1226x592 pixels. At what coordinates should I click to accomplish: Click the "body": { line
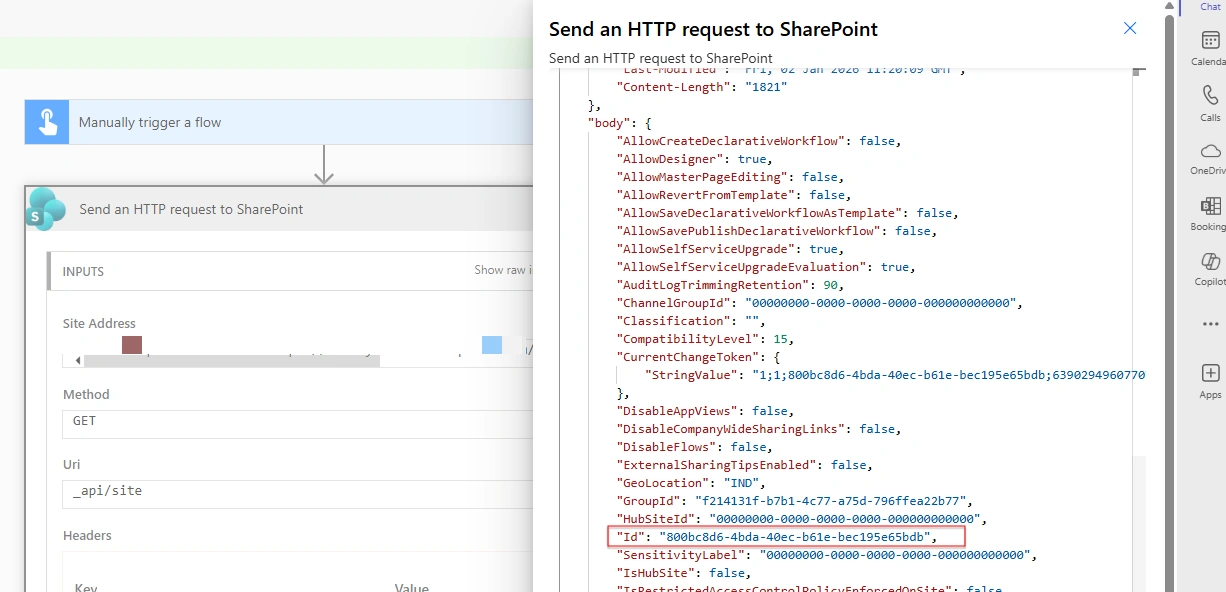pos(619,123)
